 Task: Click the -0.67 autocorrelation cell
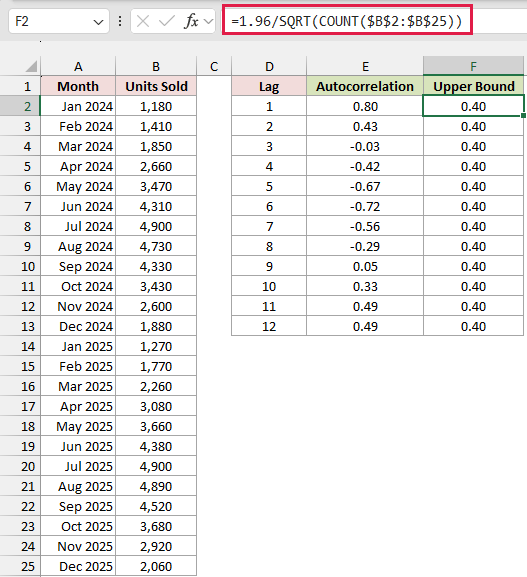pyautogui.click(x=365, y=186)
